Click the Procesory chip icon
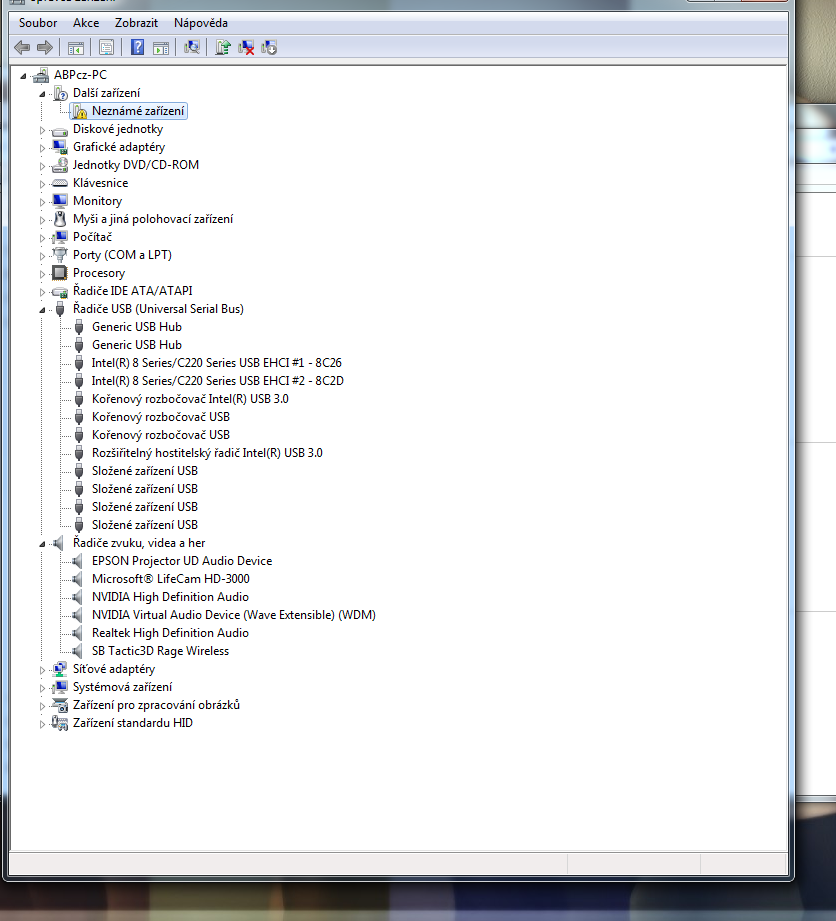Screen dimensions: 836x921 coord(59,273)
